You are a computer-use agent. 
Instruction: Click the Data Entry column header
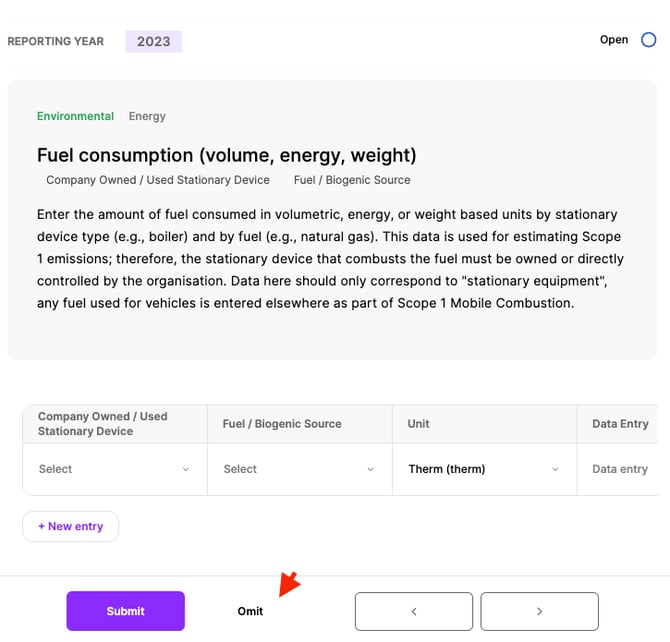(x=620, y=424)
